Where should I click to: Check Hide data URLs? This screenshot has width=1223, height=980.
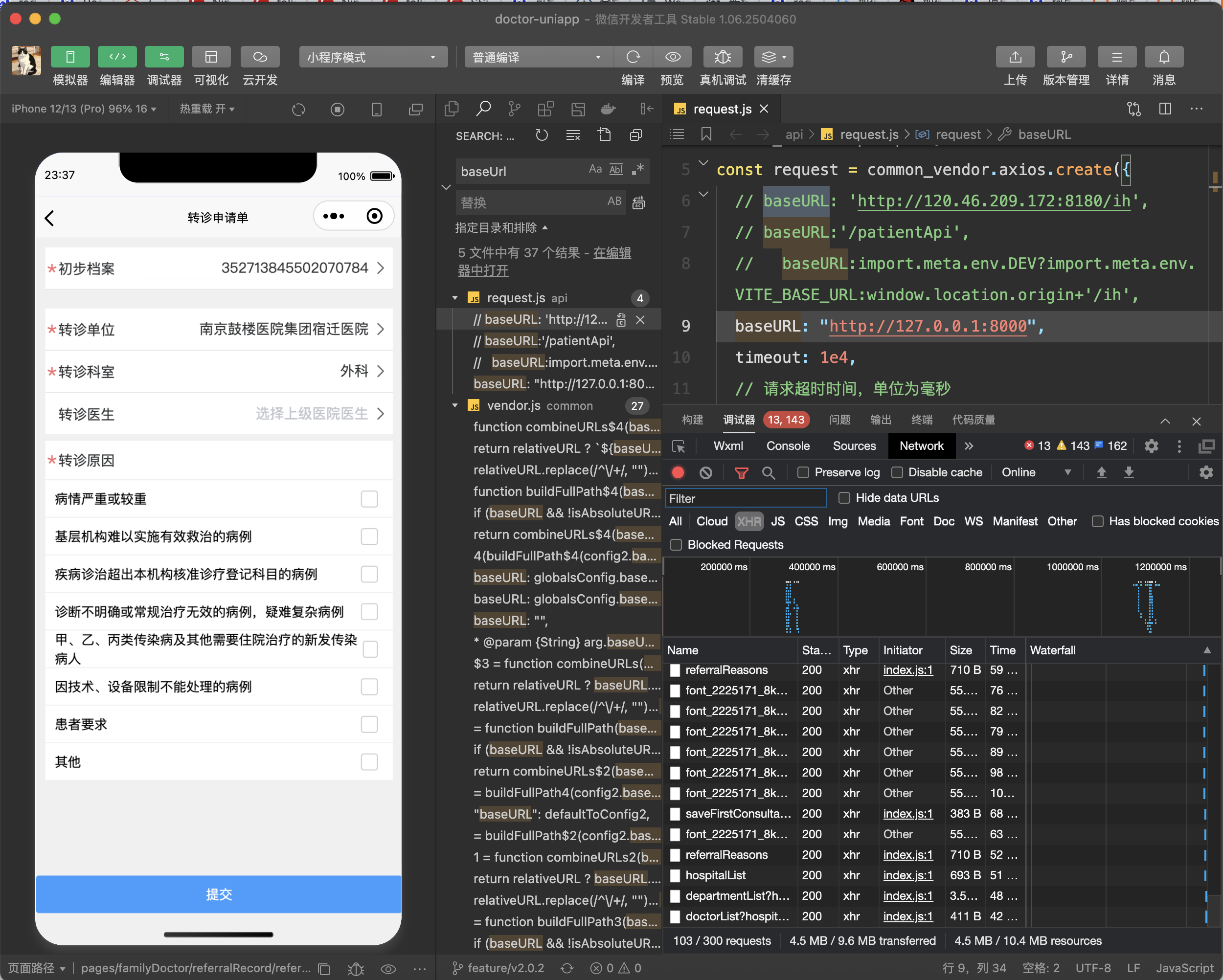click(844, 498)
